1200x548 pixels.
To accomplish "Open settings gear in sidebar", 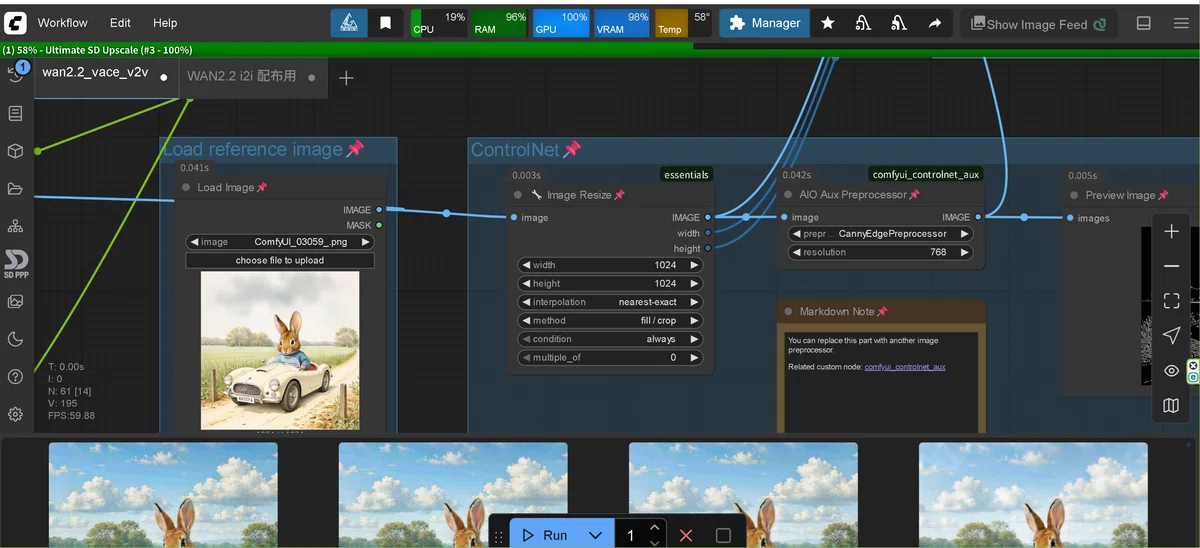I will [15, 414].
